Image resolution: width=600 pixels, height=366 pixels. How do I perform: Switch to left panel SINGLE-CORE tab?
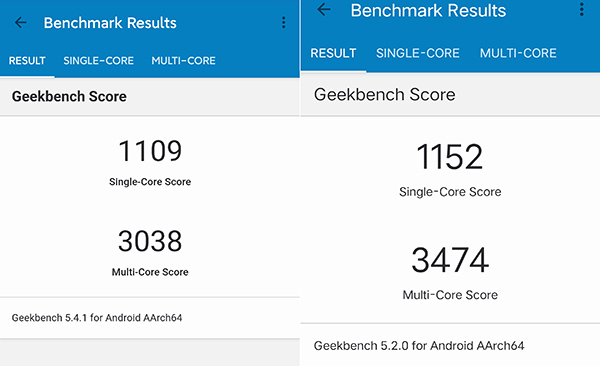[98, 60]
